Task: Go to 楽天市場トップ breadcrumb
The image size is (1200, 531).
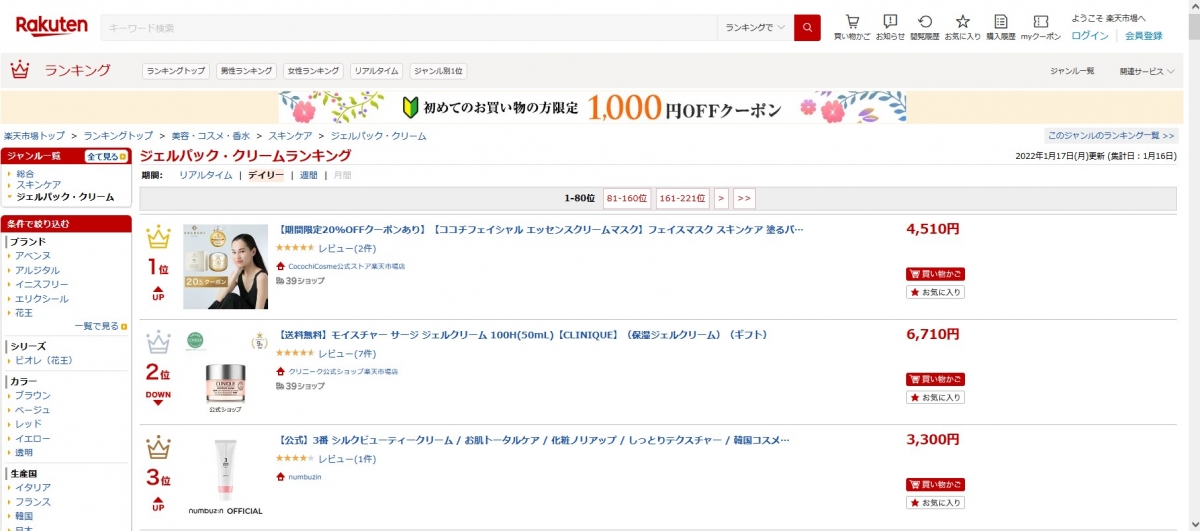Action: [34, 135]
